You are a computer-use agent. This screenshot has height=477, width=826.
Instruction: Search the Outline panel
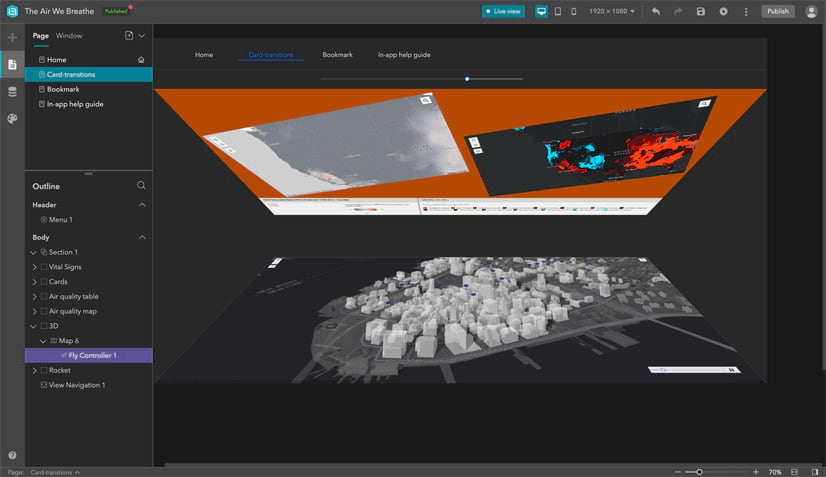[x=141, y=186]
